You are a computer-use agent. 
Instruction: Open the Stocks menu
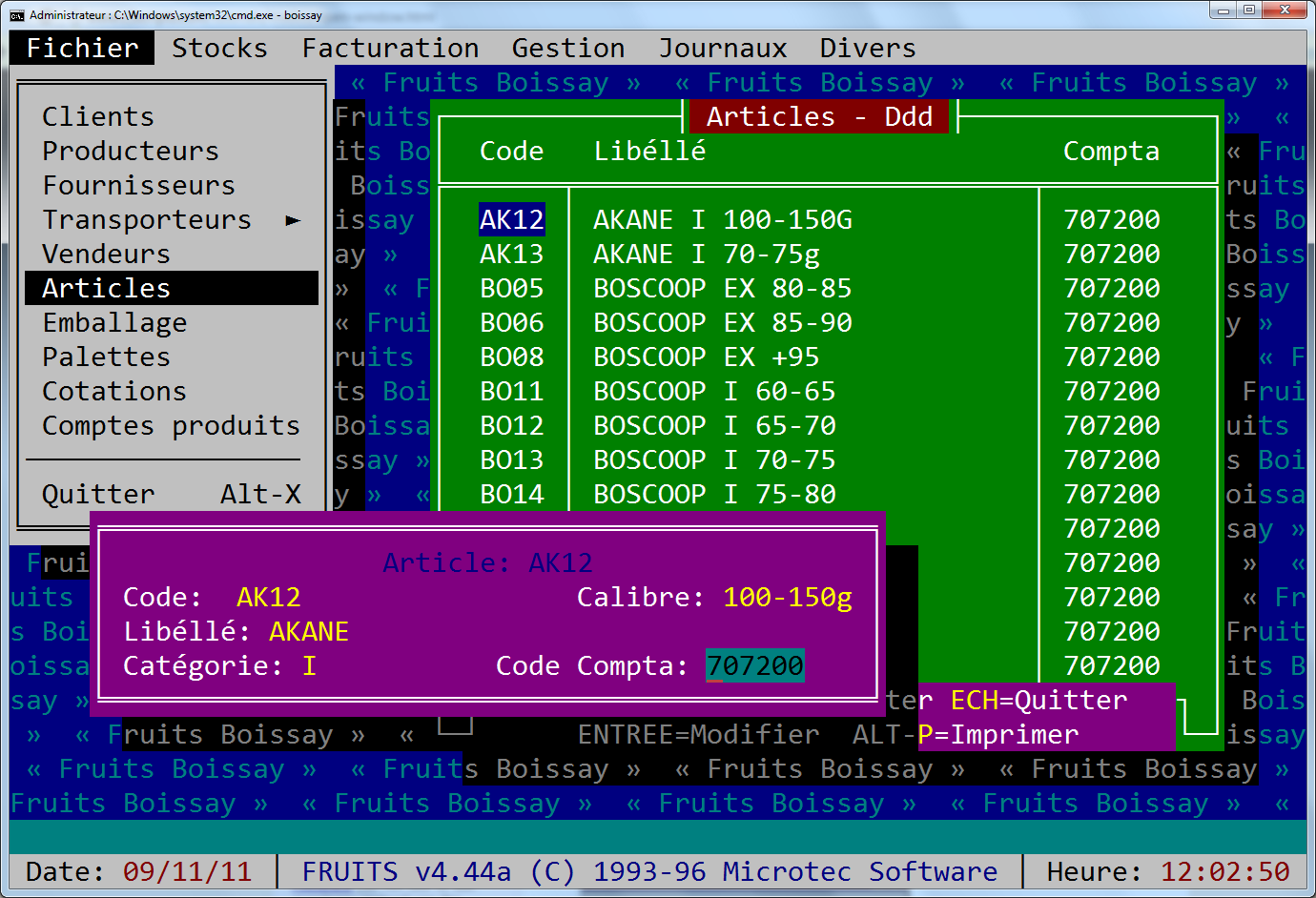[x=220, y=48]
